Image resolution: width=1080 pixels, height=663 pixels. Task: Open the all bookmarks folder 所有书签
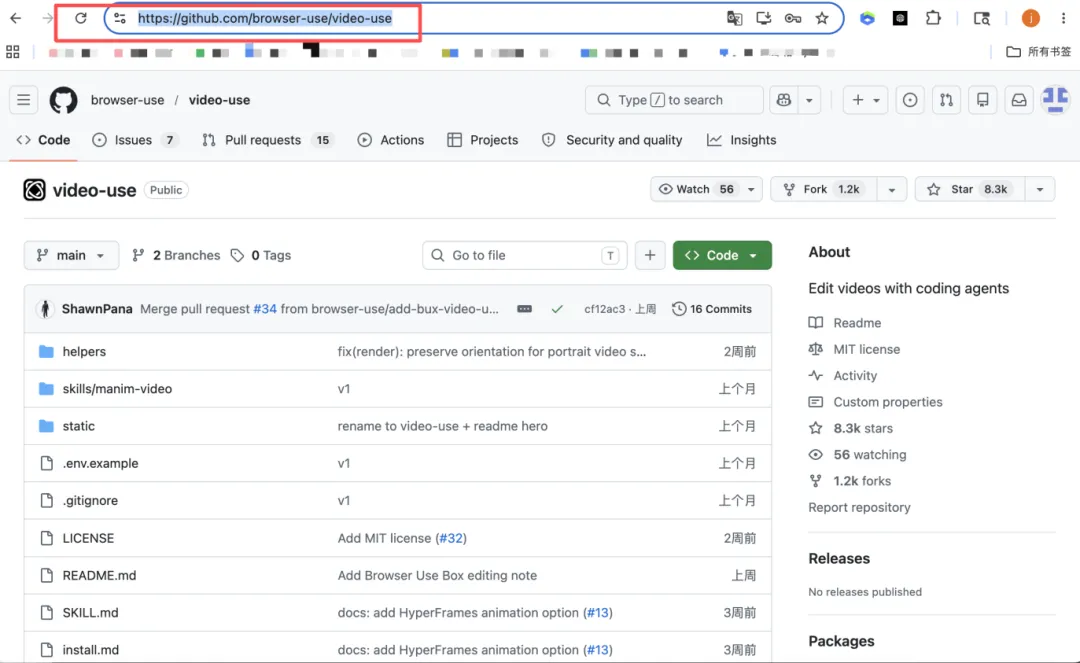(1039, 52)
